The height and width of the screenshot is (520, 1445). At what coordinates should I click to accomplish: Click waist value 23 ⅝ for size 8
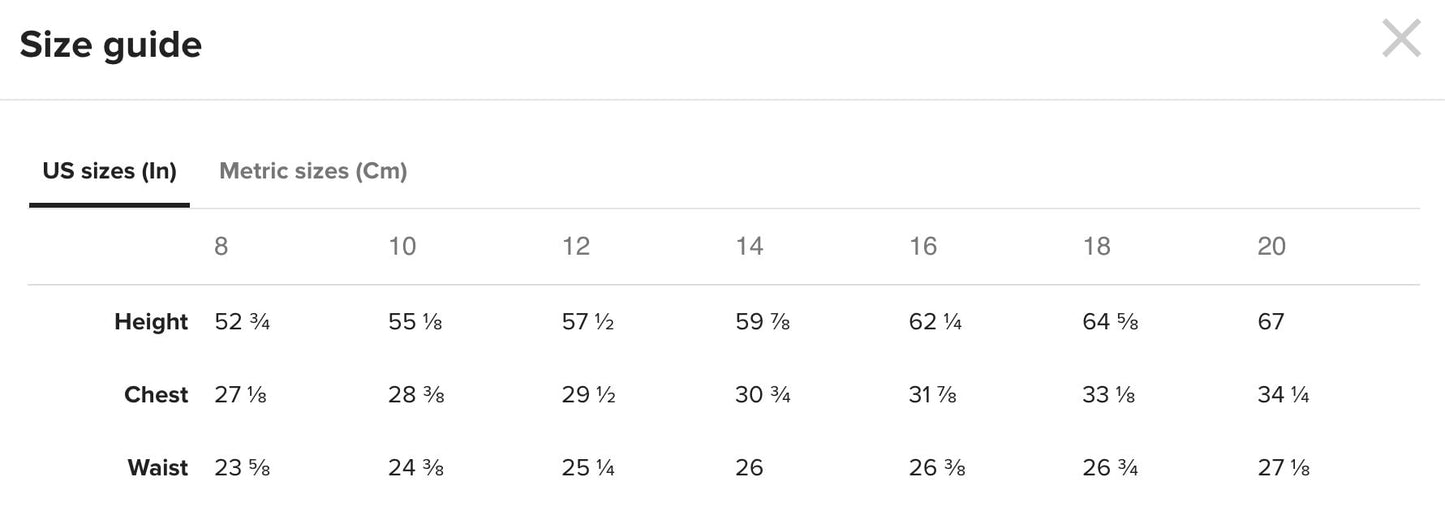tap(242, 468)
